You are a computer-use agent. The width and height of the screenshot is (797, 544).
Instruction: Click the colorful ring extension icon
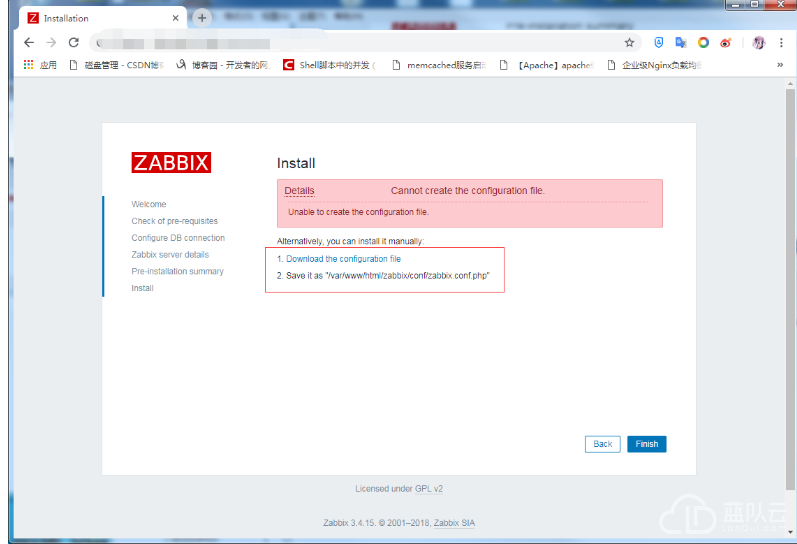703,43
